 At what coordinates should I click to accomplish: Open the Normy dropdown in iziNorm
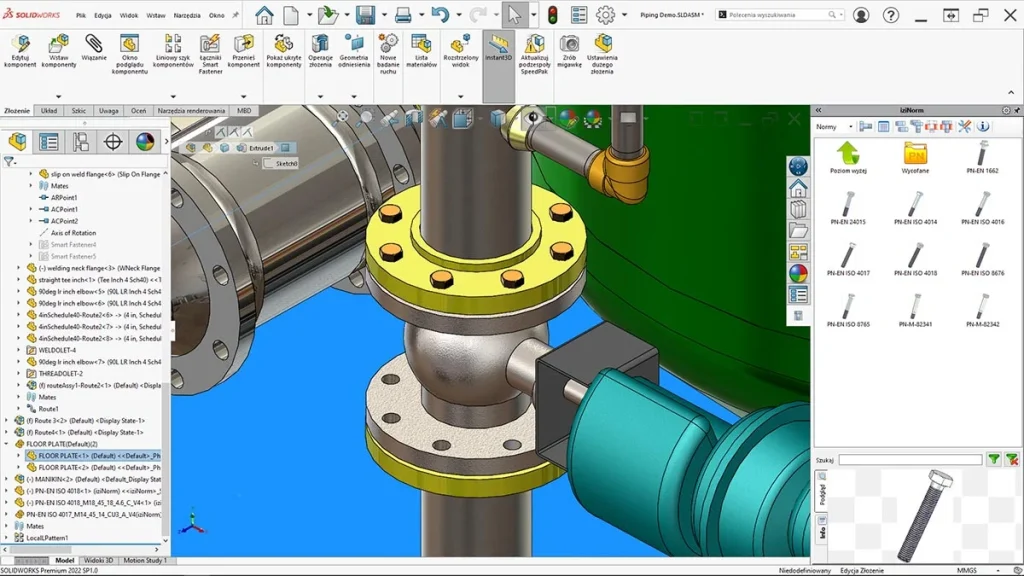(834, 127)
